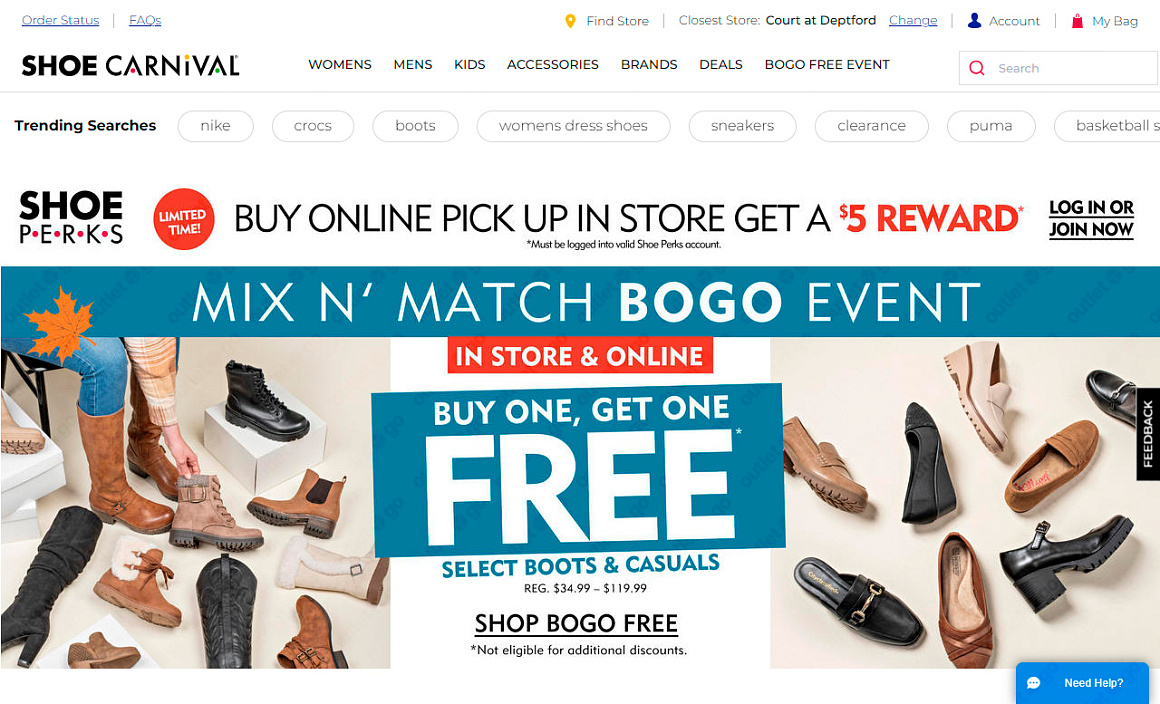Select the womens dress shoes trending chip

tap(573, 126)
